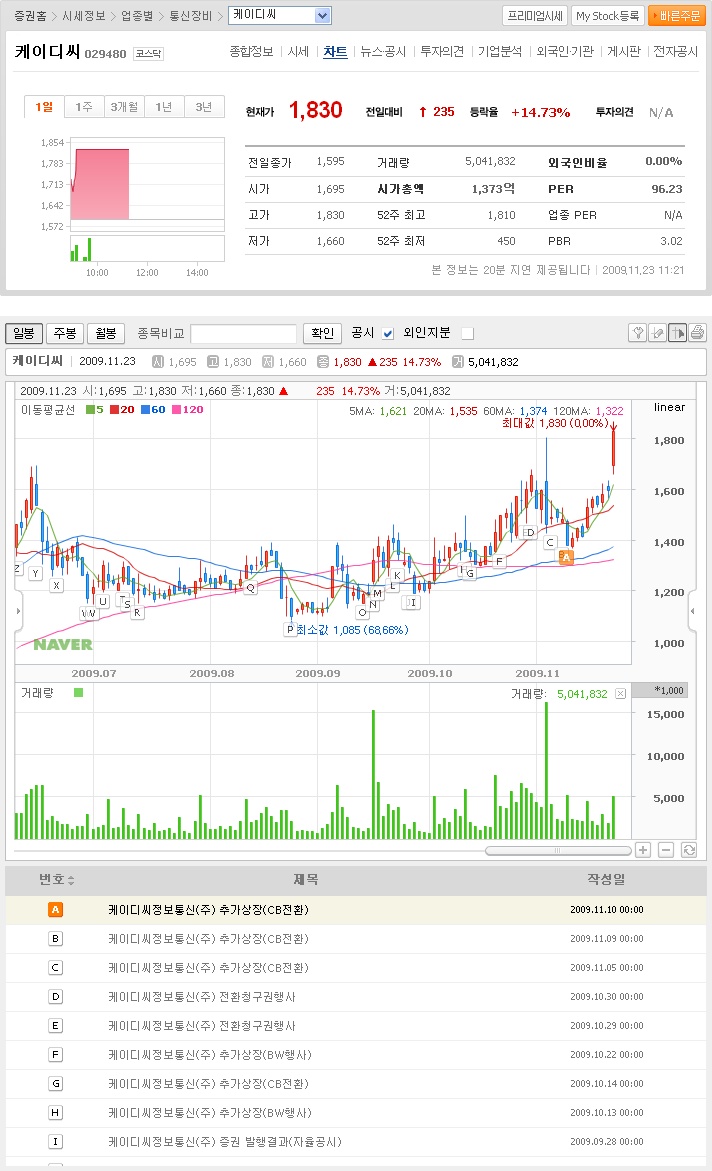Select the 1년 chart period tab
Image resolution: width=712 pixels, height=1171 pixels.
pos(164,107)
